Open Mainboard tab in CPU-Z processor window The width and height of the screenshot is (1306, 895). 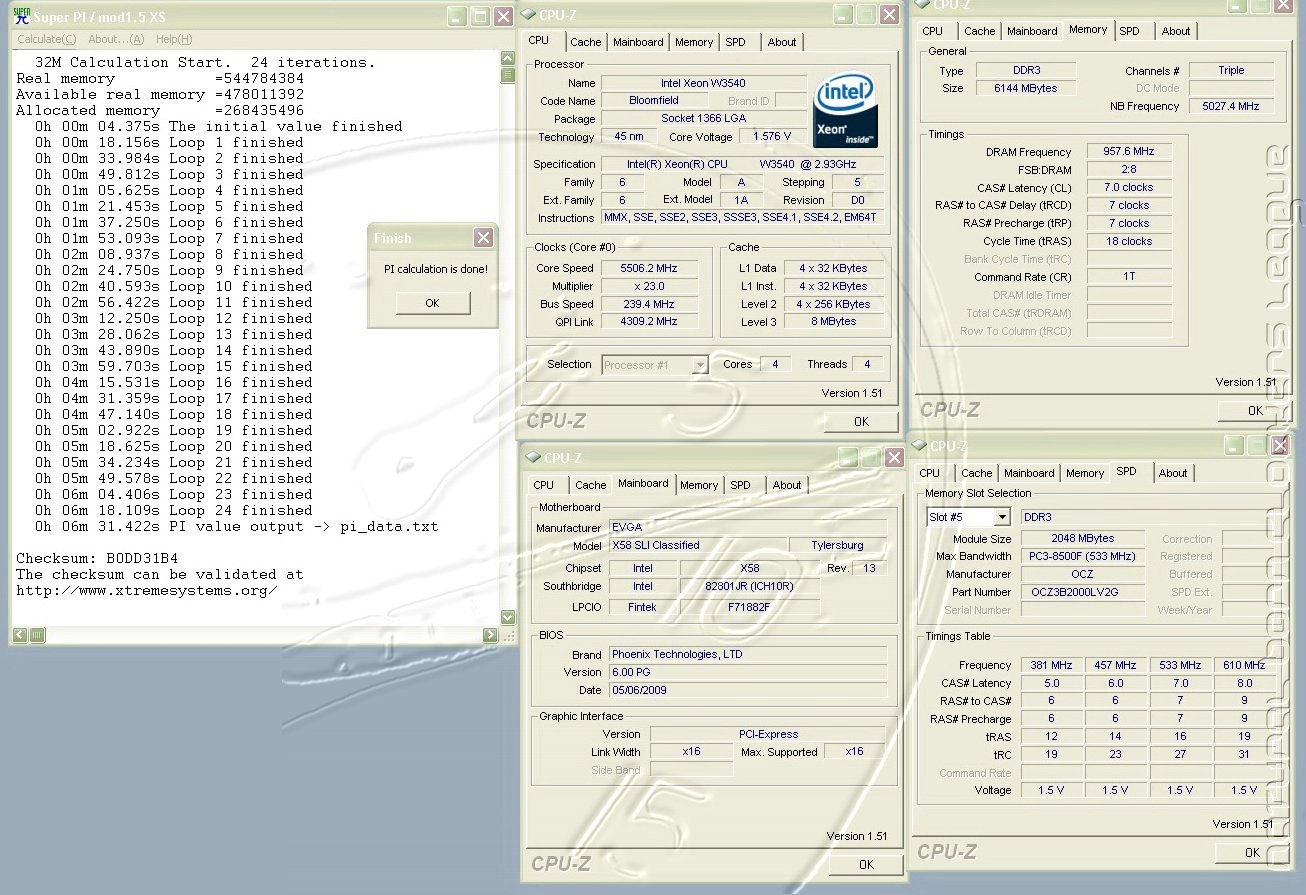point(638,42)
